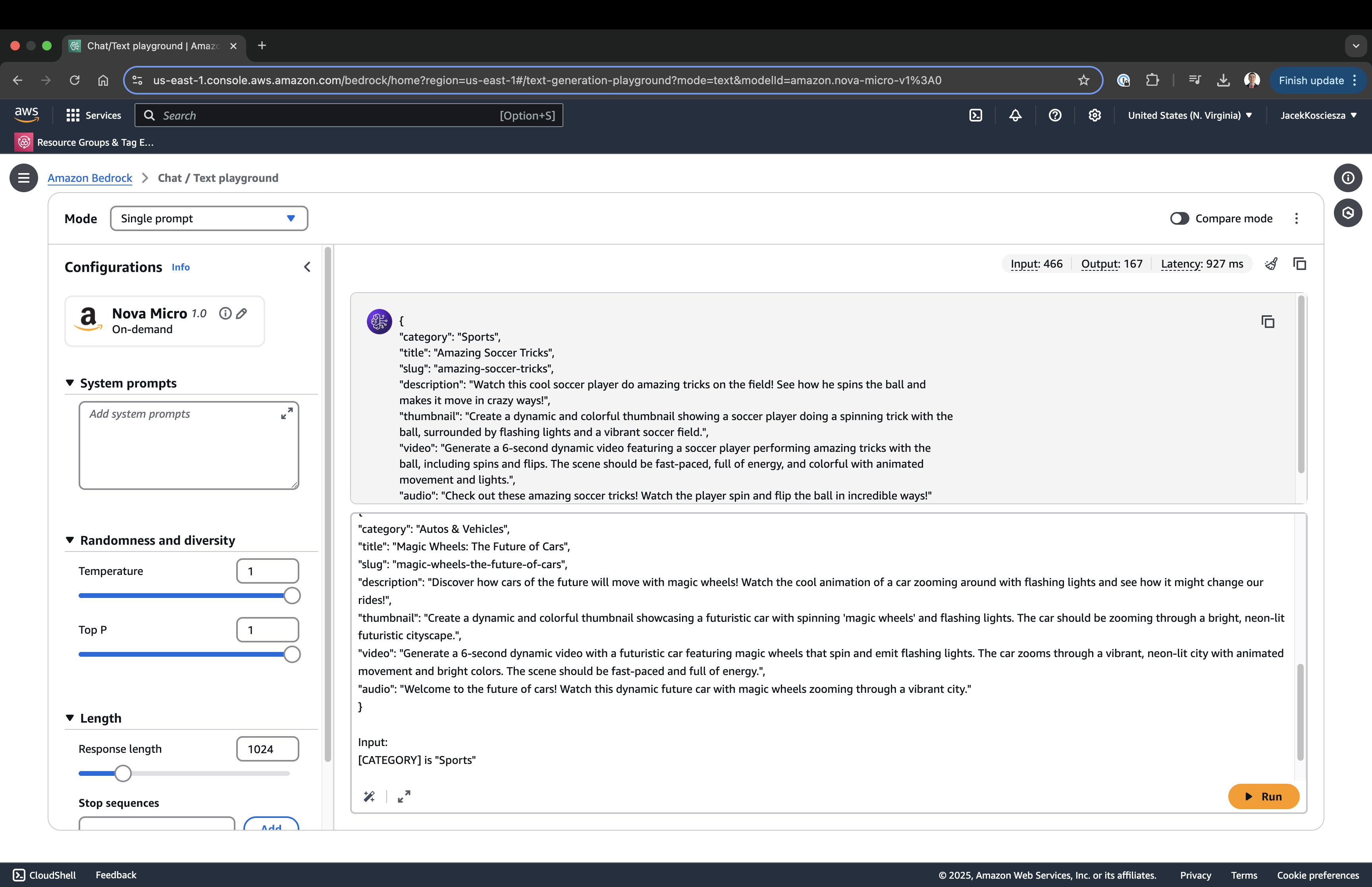
Task: Click the Temperature value field
Action: 268,571
